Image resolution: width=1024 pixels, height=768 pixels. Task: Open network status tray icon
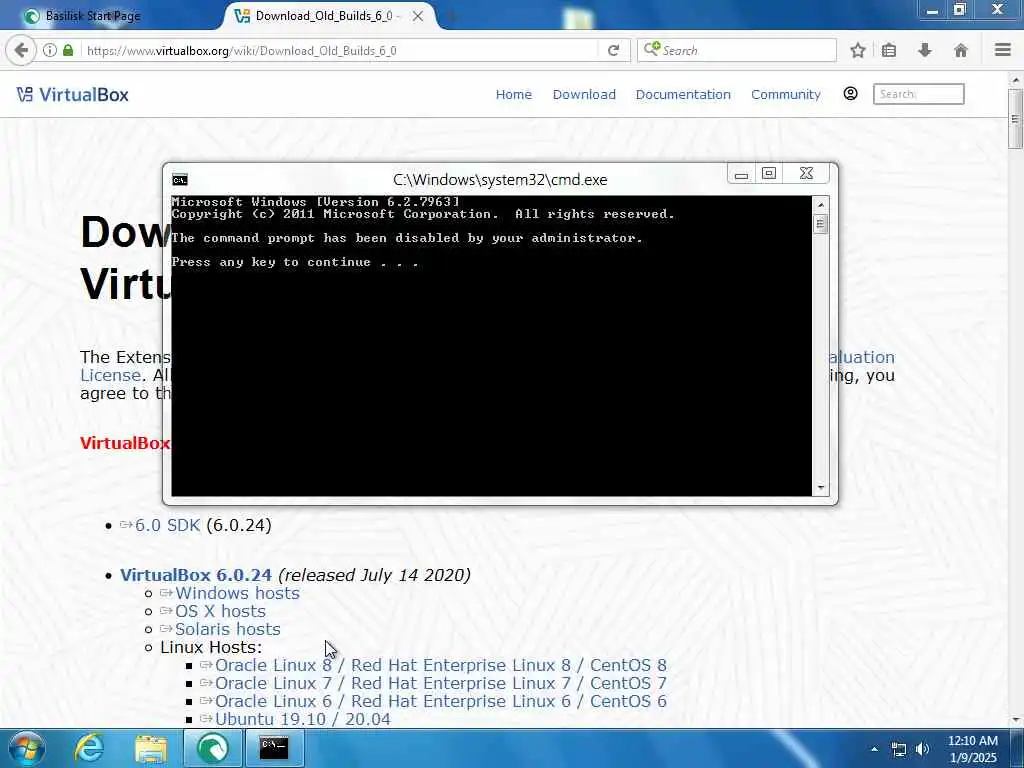coord(899,750)
